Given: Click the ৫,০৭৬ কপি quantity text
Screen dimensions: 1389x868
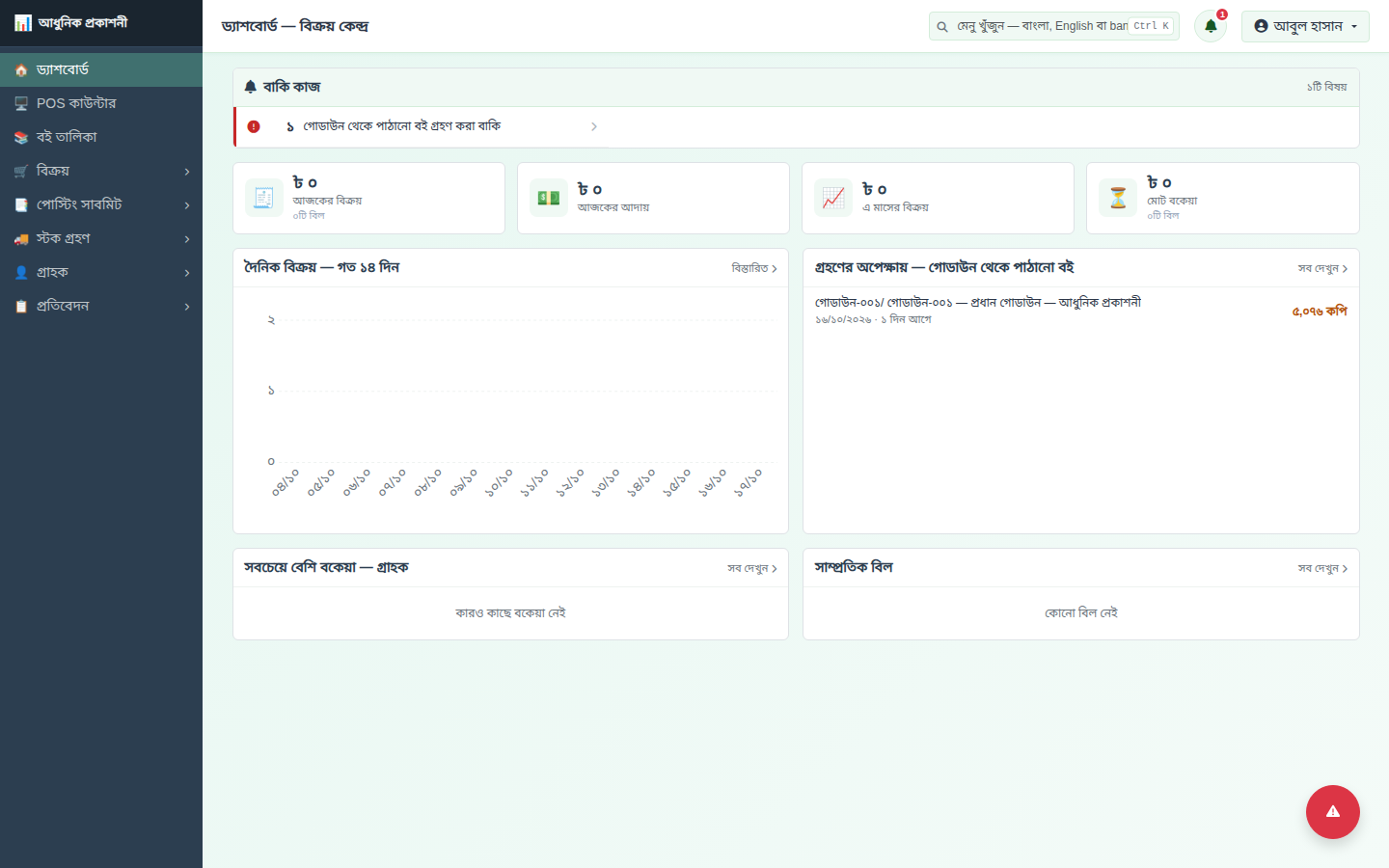Looking at the screenshot, I should click(x=1320, y=311).
